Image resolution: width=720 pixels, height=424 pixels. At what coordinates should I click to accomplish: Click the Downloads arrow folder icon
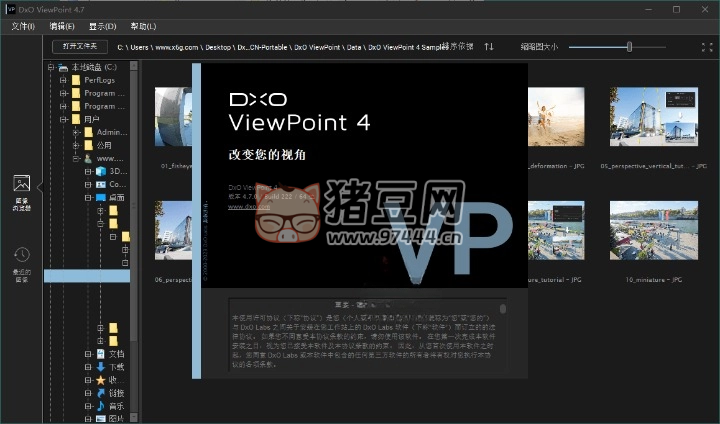coord(100,367)
